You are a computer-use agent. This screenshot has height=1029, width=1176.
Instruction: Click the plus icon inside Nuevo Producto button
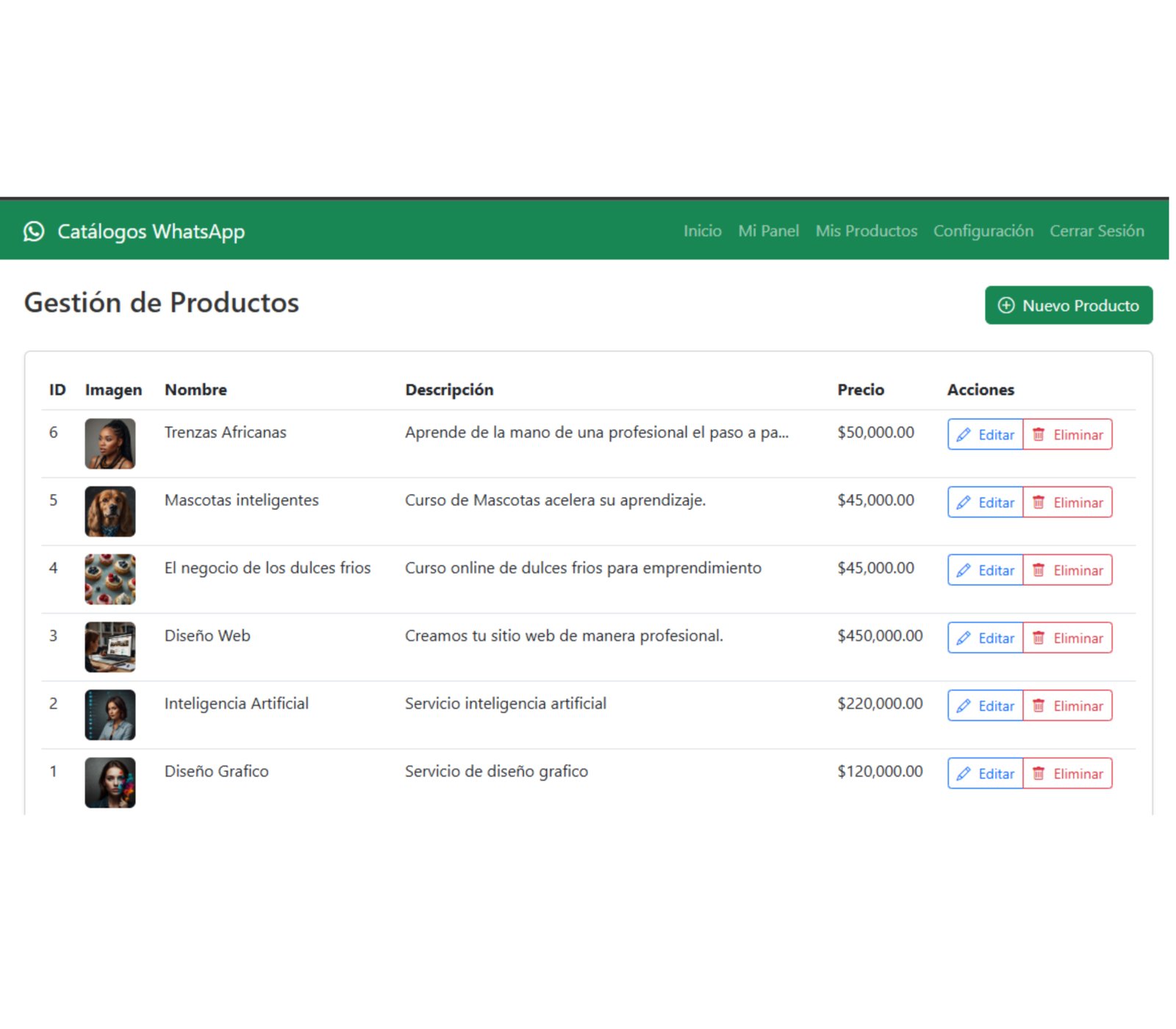click(1006, 306)
